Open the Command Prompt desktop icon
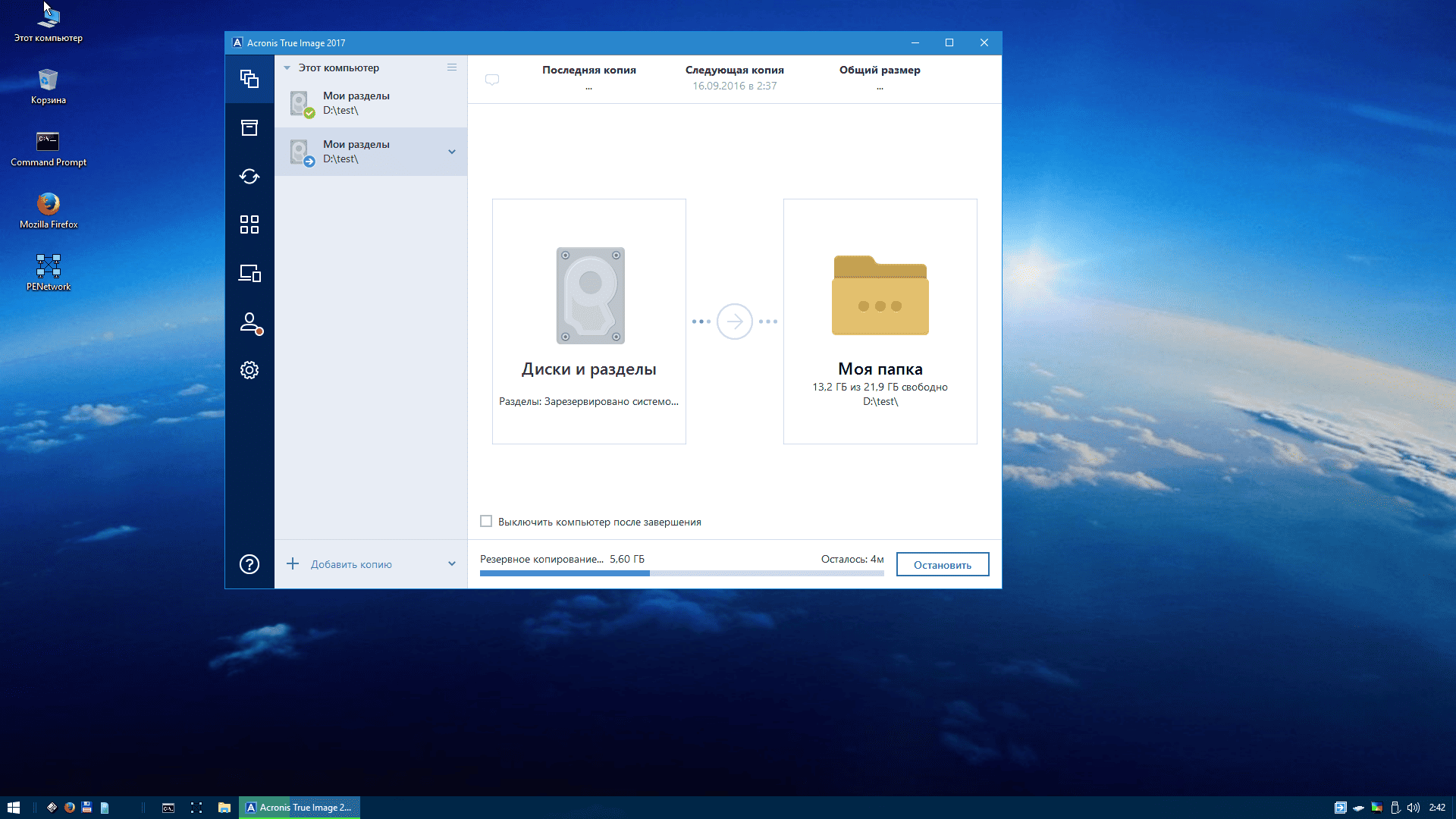Image resolution: width=1456 pixels, height=819 pixels. pos(49,149)
